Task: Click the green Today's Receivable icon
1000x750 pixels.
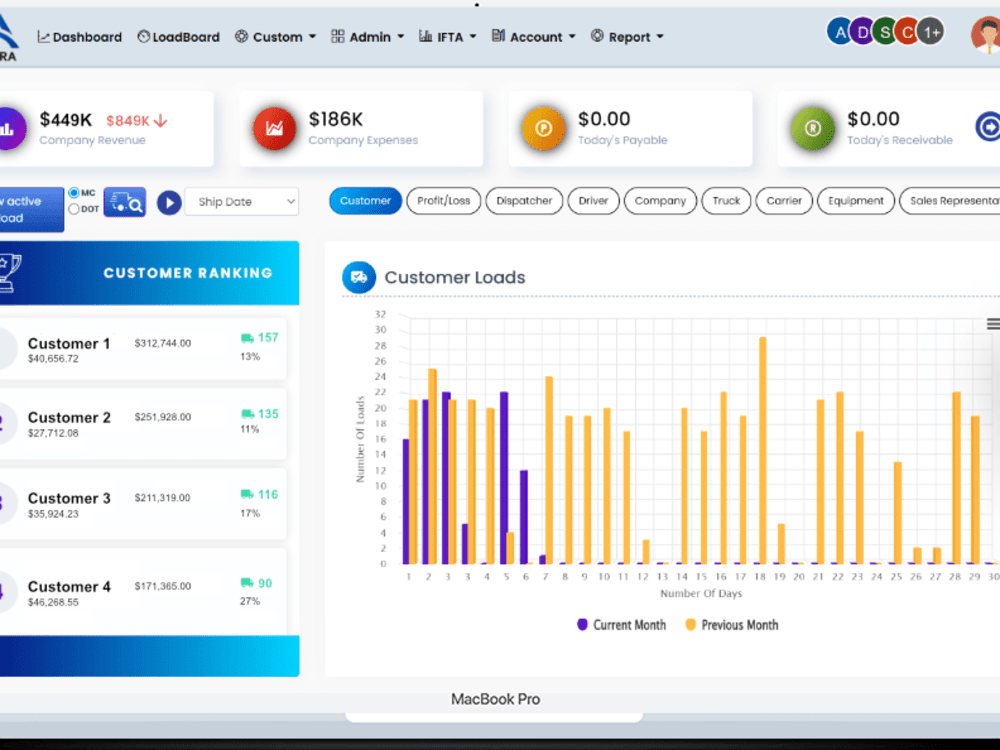Action: pyautogui.click(x=812, y=129)
